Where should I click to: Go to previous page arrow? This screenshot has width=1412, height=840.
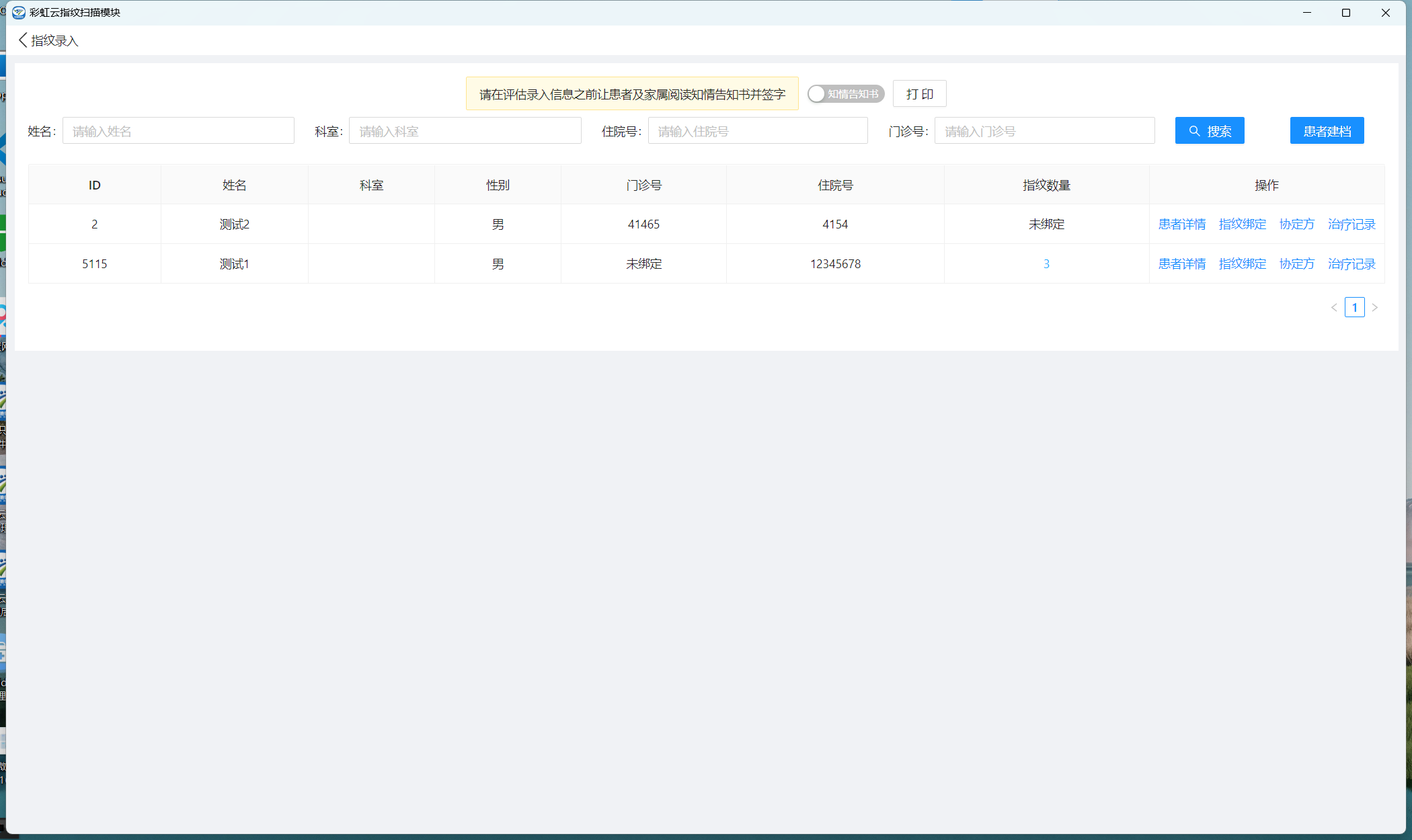1334,308
